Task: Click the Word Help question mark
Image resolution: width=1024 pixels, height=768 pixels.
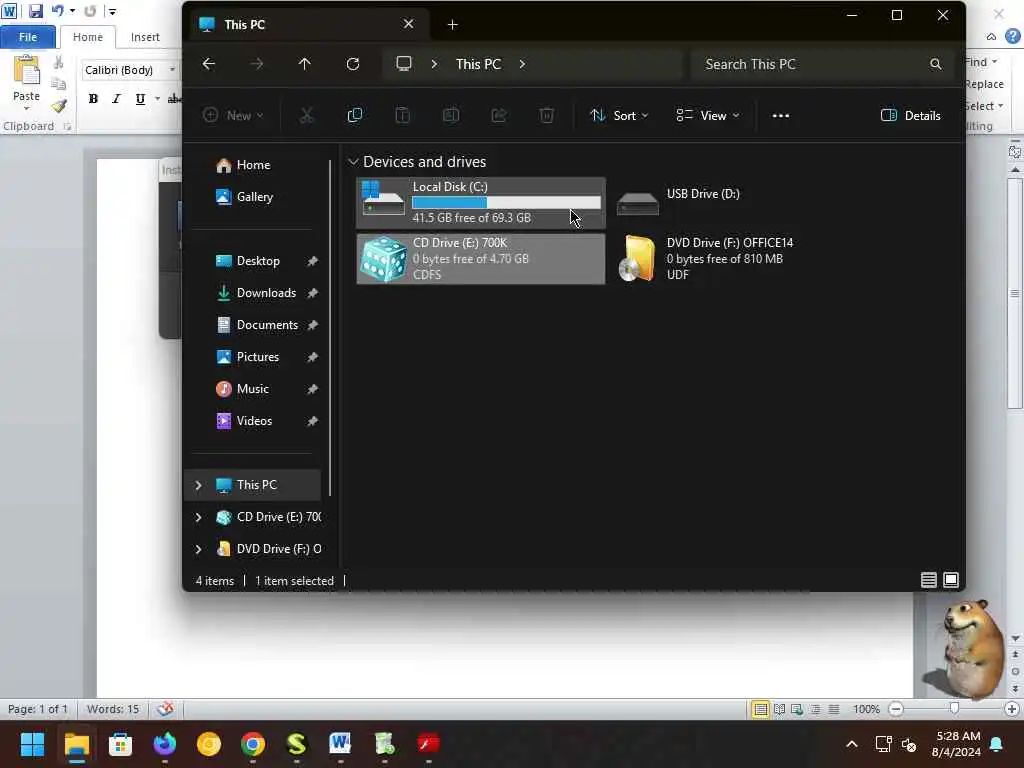Action: pyautogui.click(x=1013, y=36)
